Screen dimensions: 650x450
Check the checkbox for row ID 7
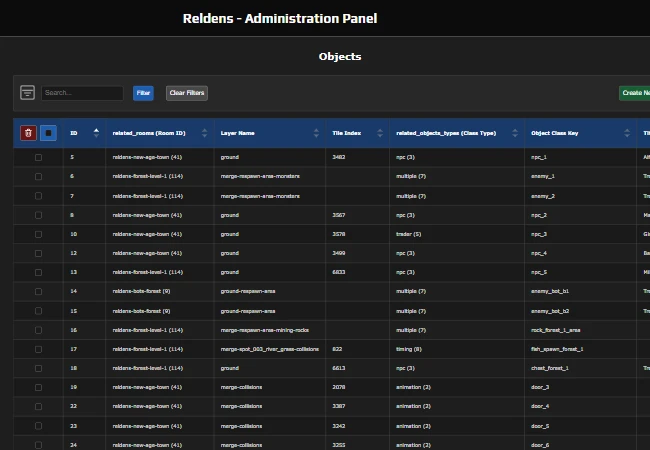pos(39,196)
